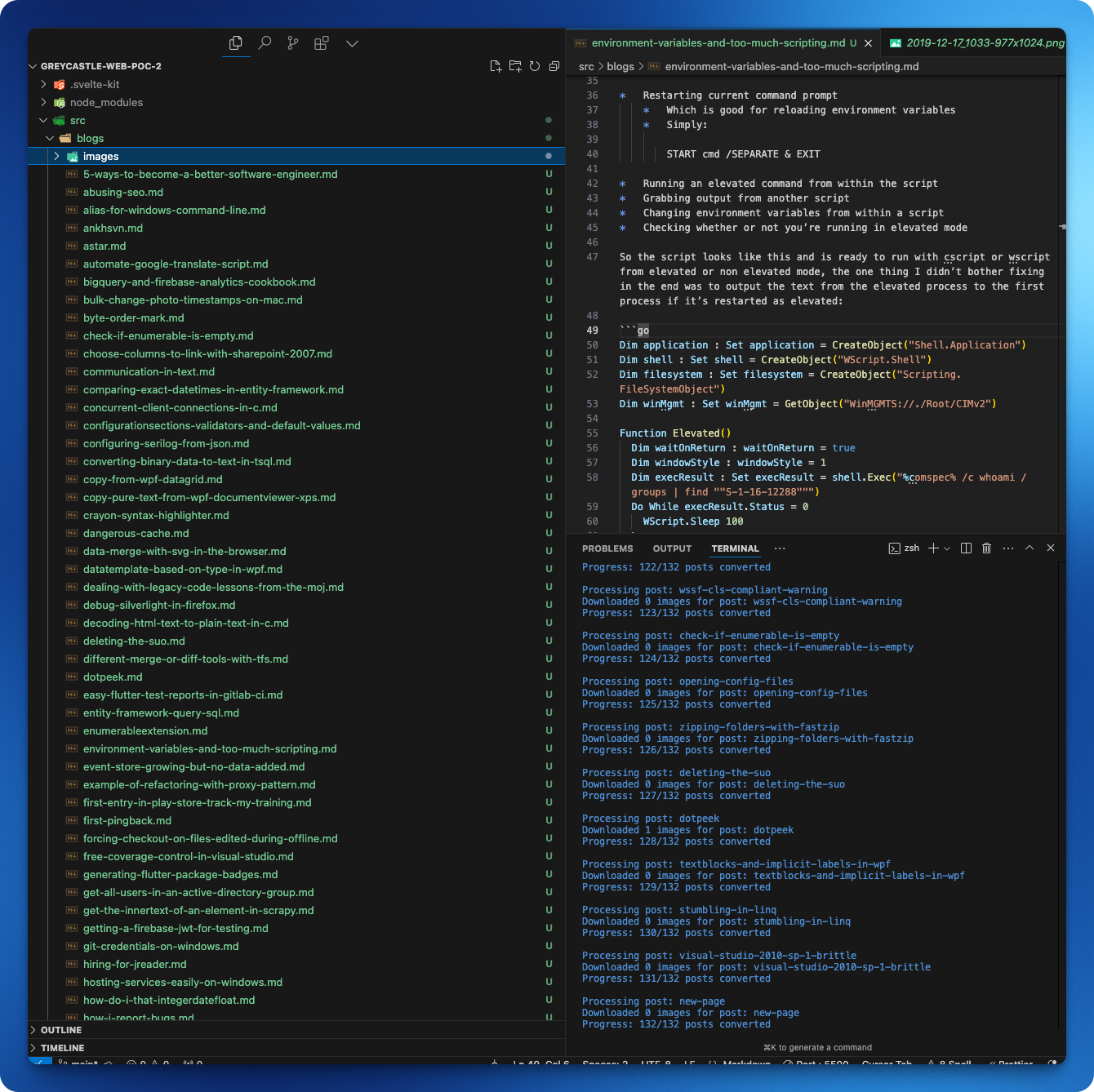This screenshot has width=1094, height=1092.
Task: Switch to the PROBLEMS panel tab
Action: pyautogui.click(x=607, y=548)
